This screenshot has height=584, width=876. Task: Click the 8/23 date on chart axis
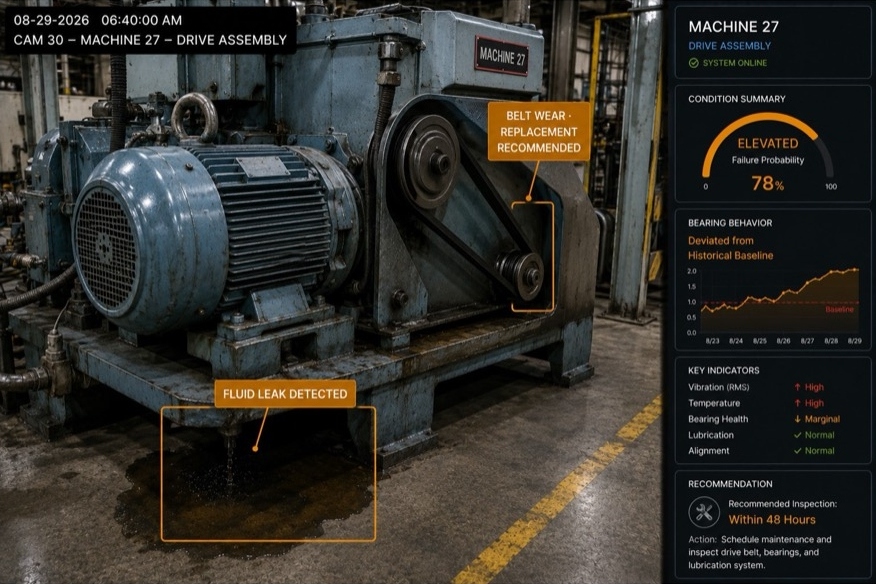(712, 341)
